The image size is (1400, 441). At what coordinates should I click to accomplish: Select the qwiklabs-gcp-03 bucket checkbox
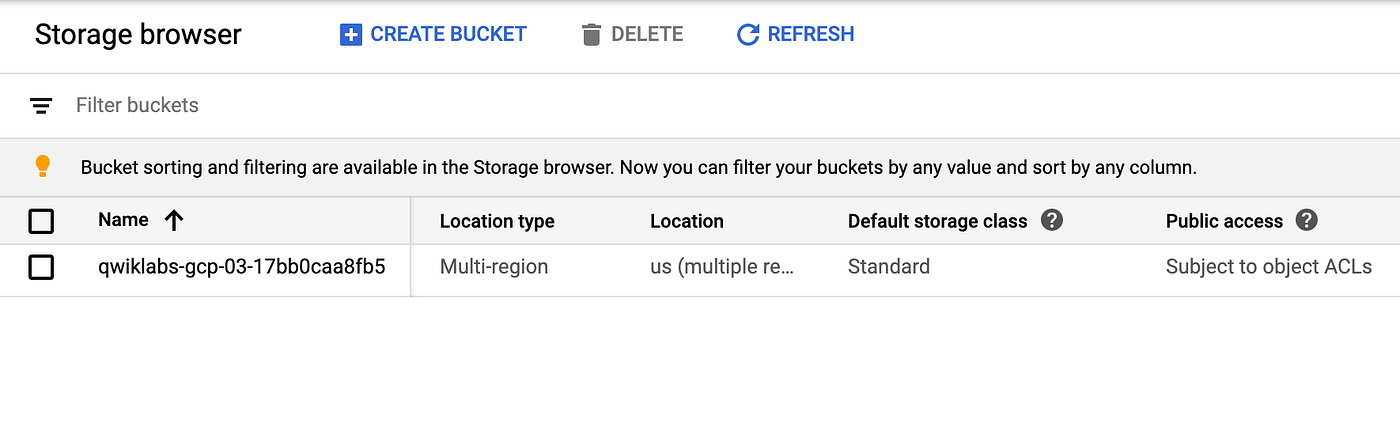[41, 267]
